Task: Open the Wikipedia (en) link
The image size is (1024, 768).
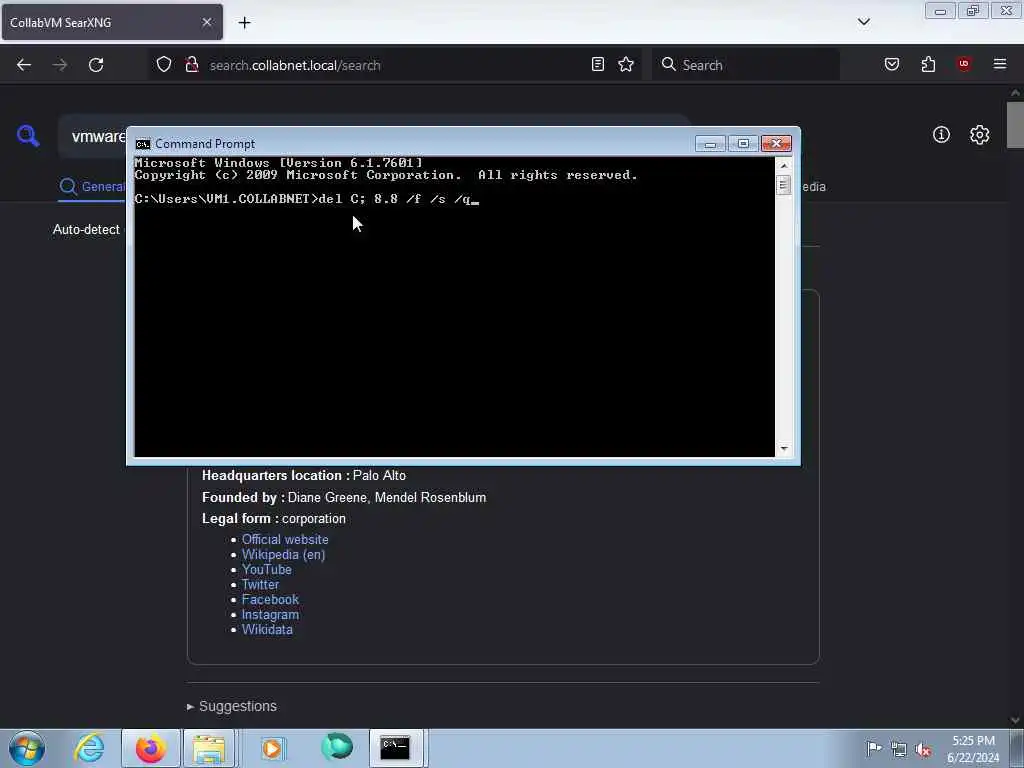Action: [x=283, y=554]
